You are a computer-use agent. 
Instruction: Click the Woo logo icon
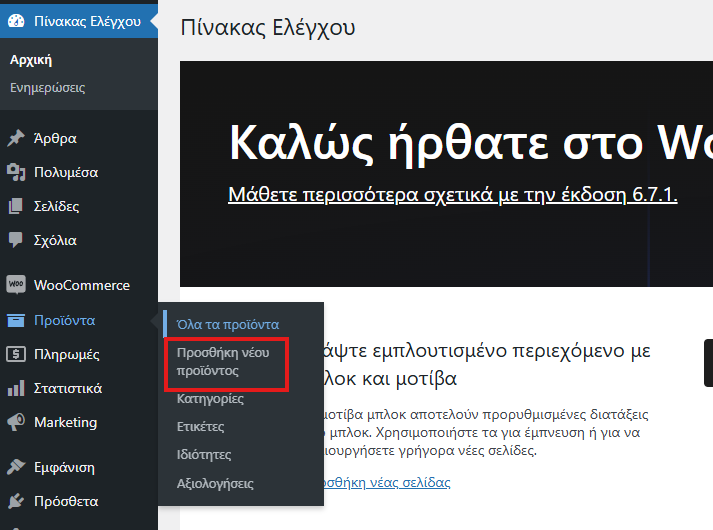click(x=16, y=285)
